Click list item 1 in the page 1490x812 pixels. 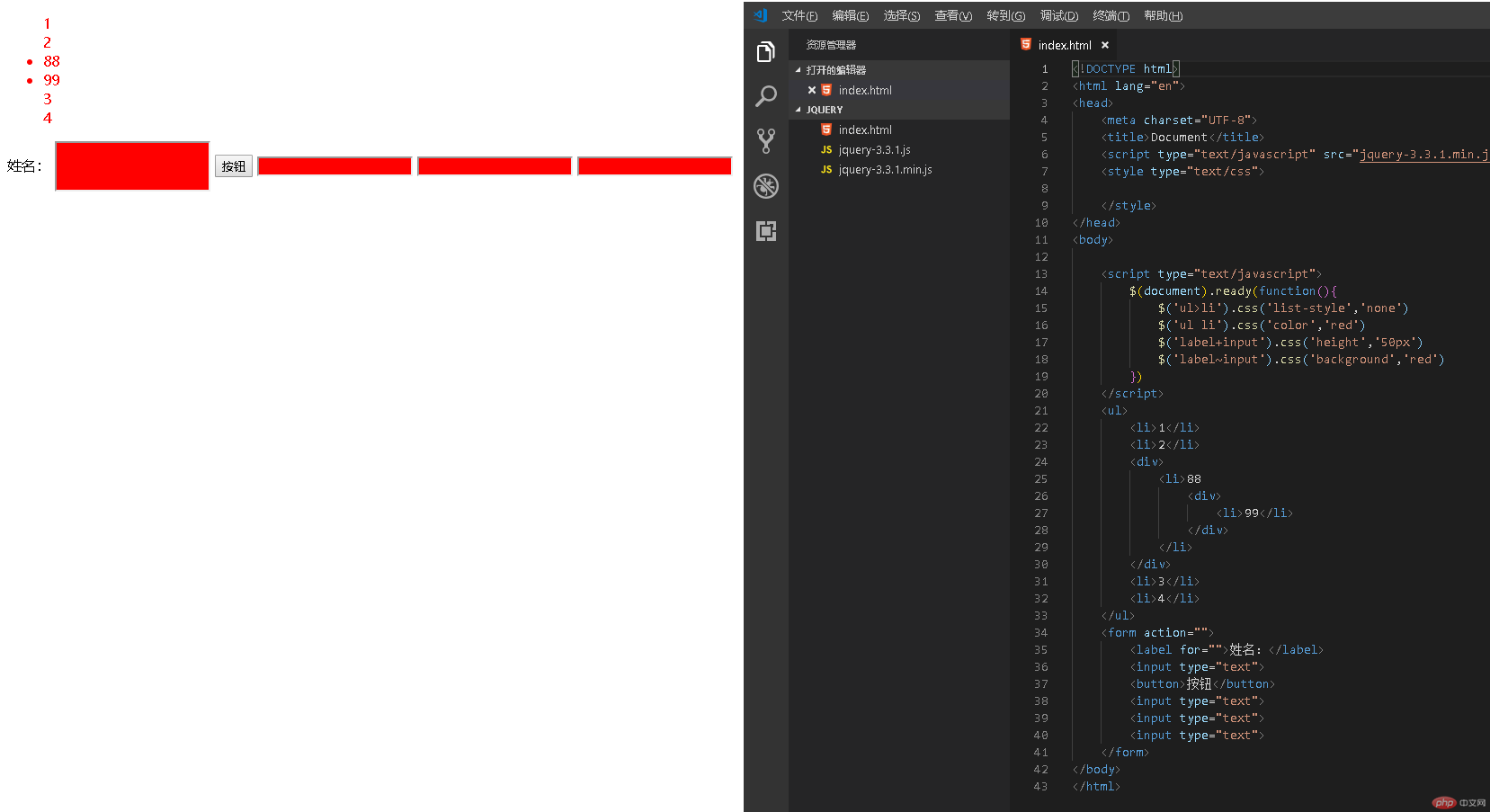(x=48, y=23)
